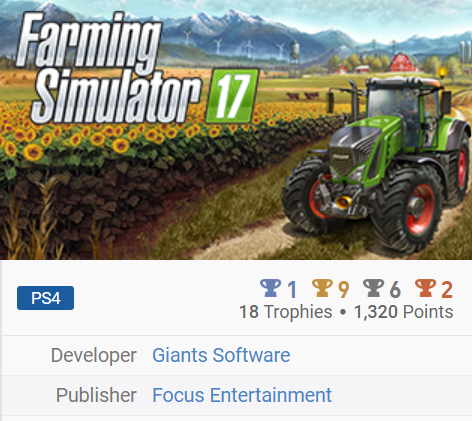Open the Giants Software developer link
Viewport: 472px width, 421px height.
221,355
